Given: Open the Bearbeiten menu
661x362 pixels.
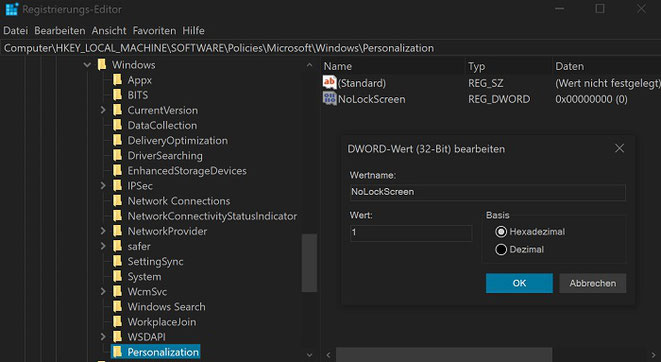Looking at the screenshot, I should tap(60, 31).
